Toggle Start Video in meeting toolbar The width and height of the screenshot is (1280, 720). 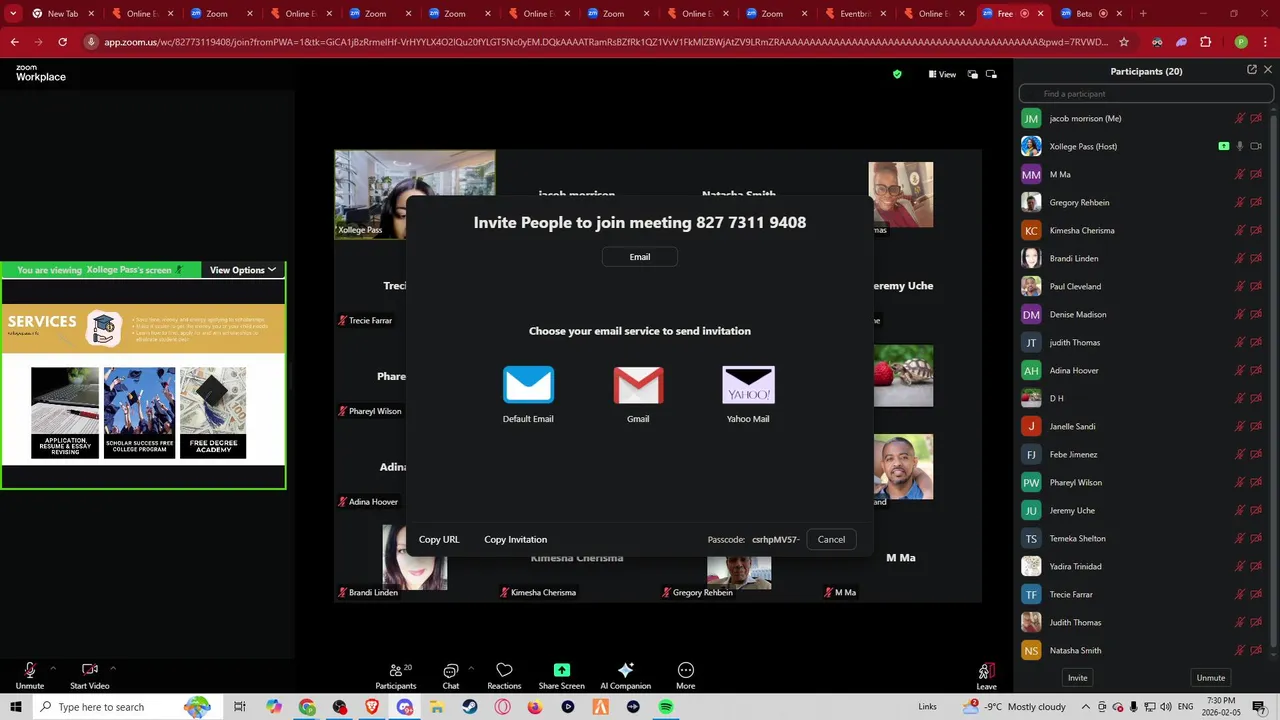coord(89,674)
